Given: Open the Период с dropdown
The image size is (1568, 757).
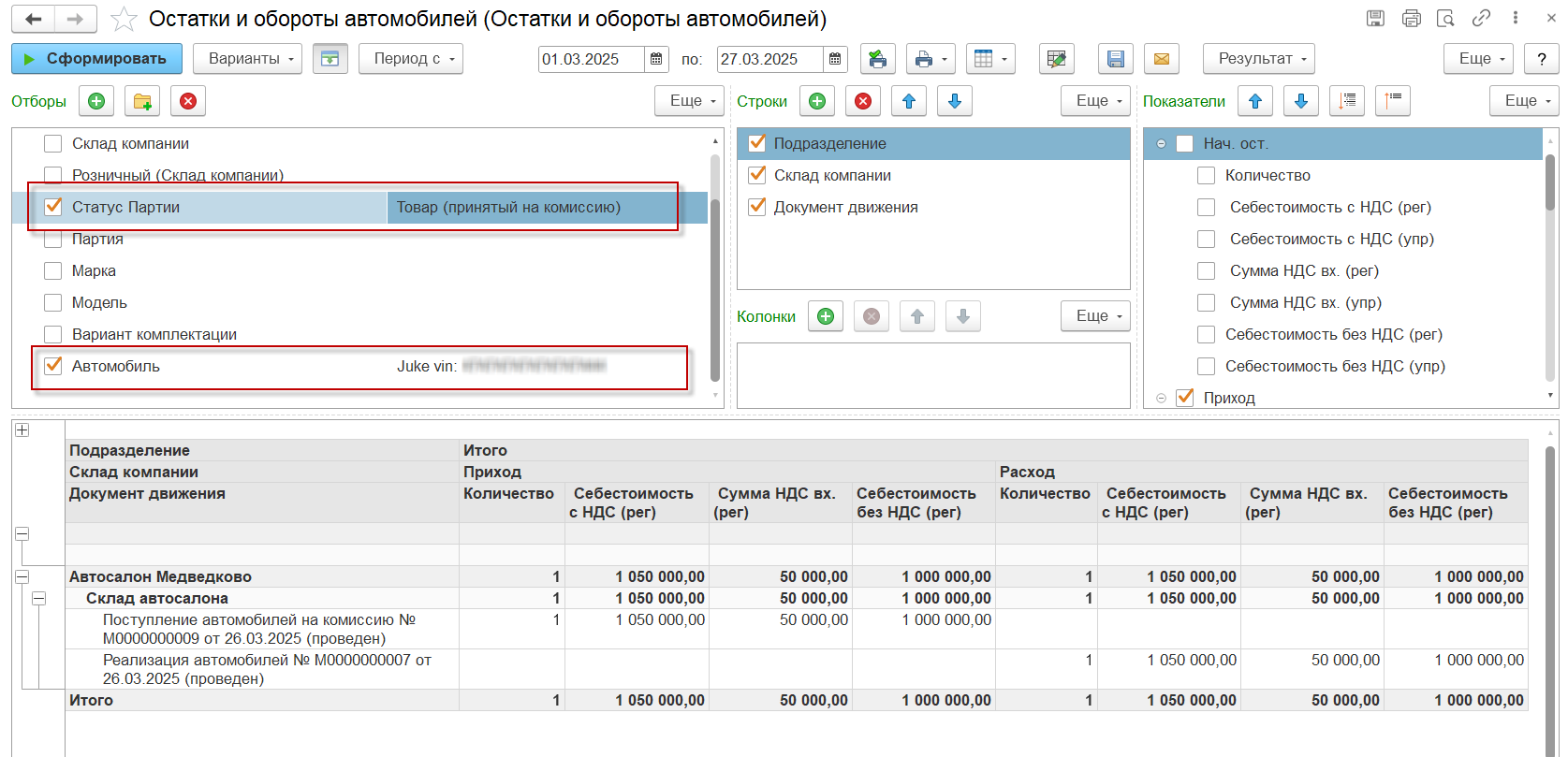Looking at the screenshot, I should [x=411, y=59].
